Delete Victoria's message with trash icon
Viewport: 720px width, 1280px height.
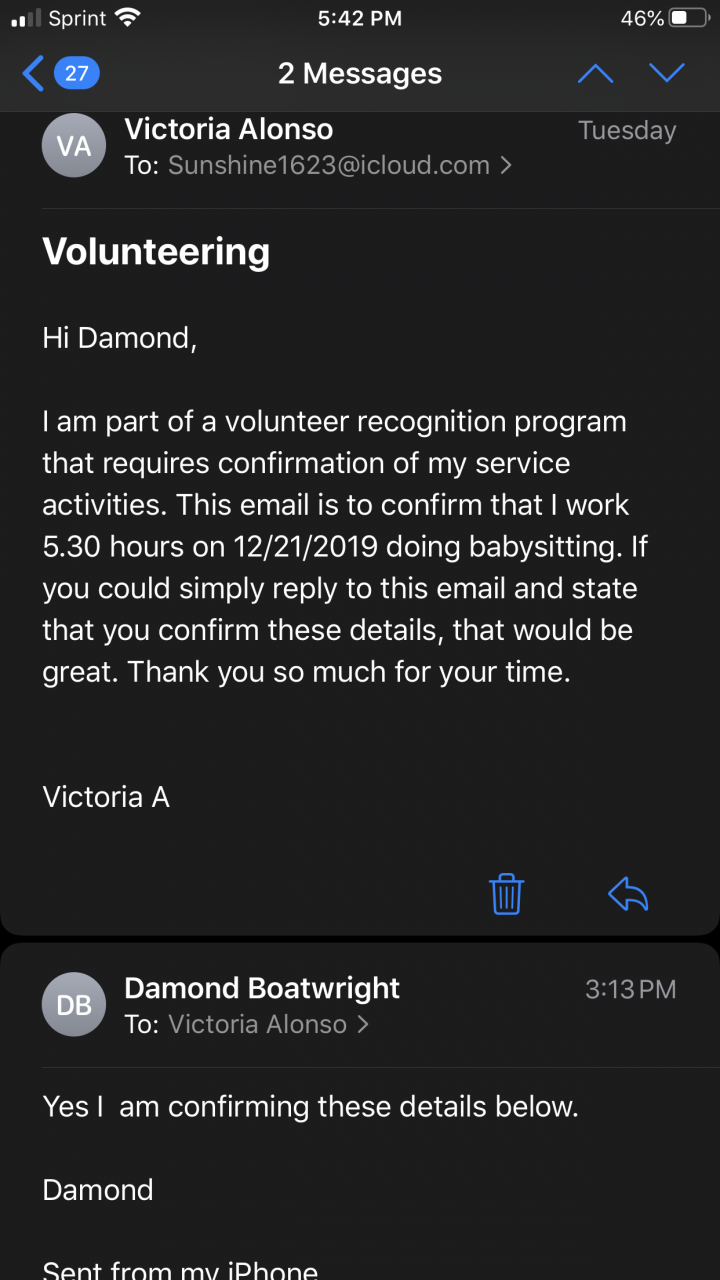coord(507,893)
